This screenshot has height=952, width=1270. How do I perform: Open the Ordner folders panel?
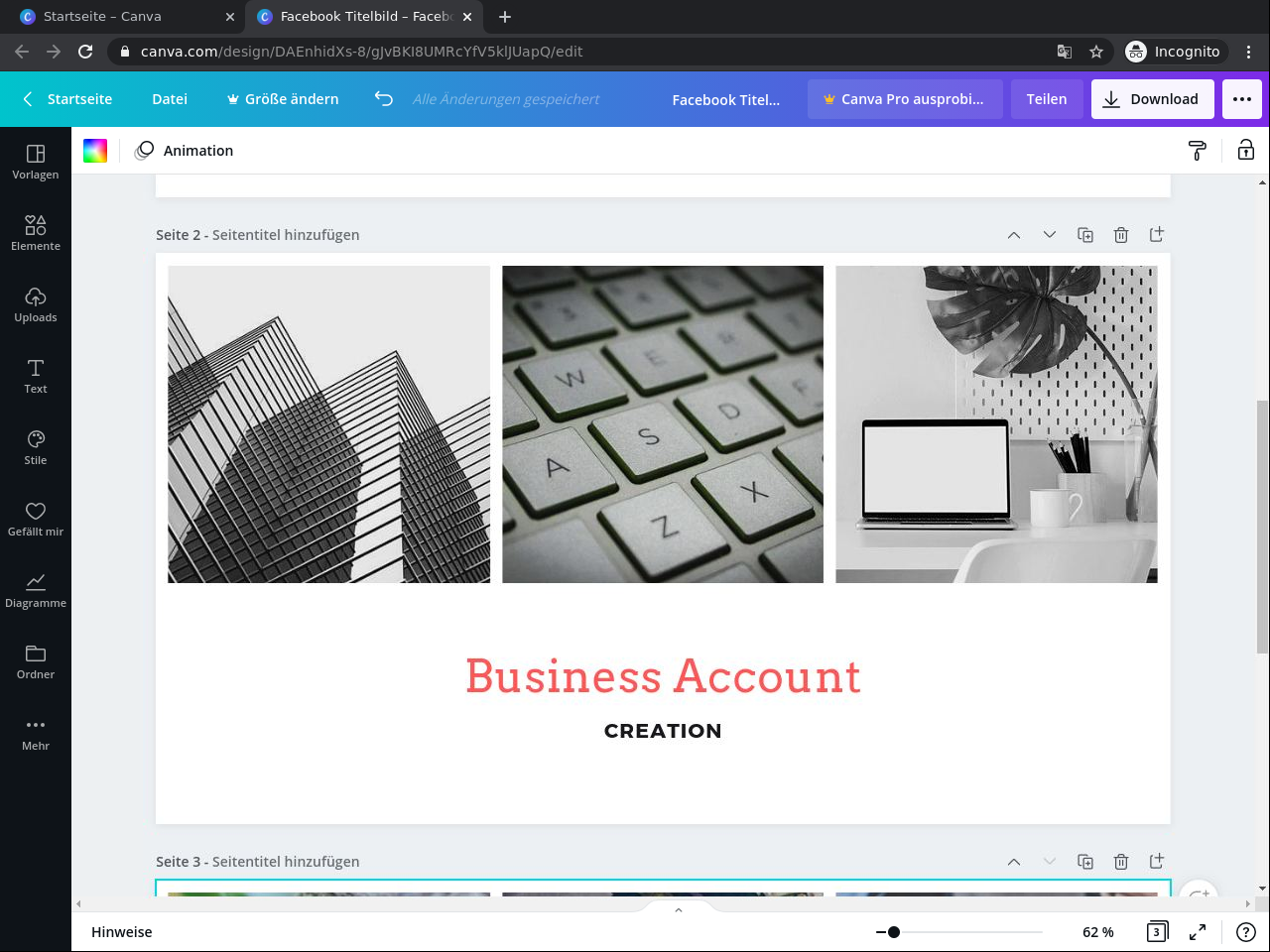click(36, 661)
